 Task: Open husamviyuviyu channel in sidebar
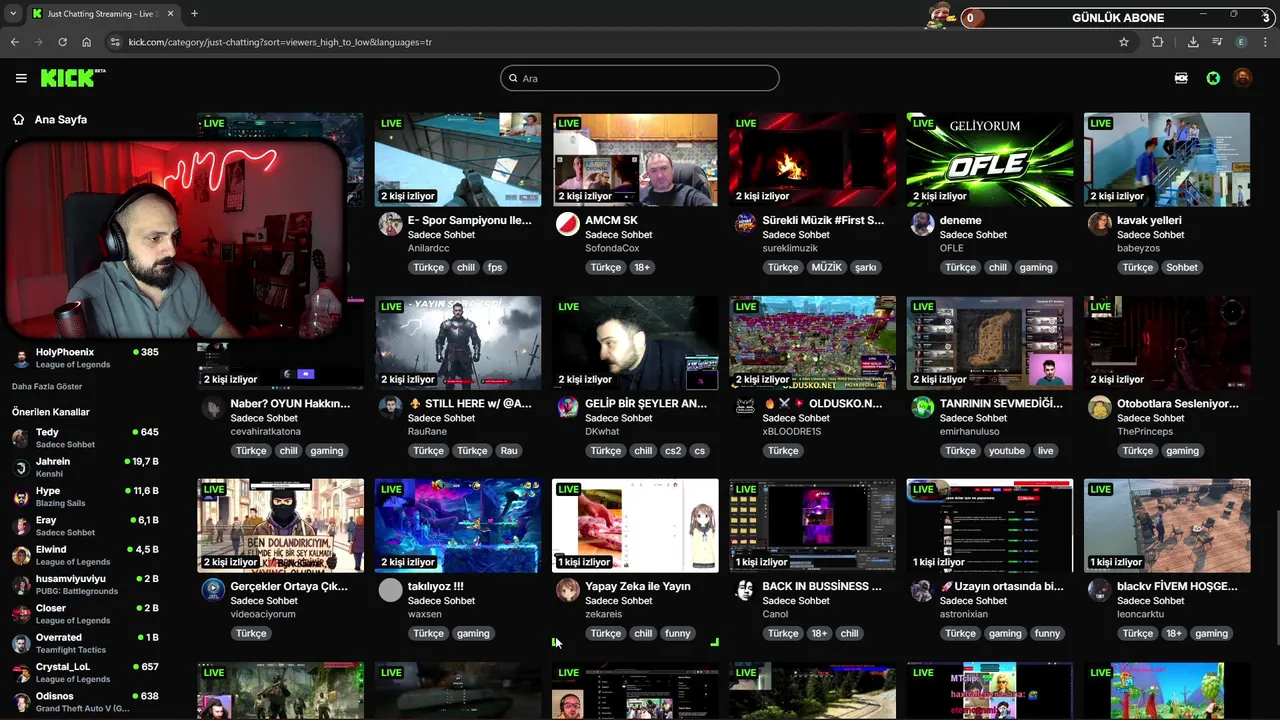(x=86, y=584)
